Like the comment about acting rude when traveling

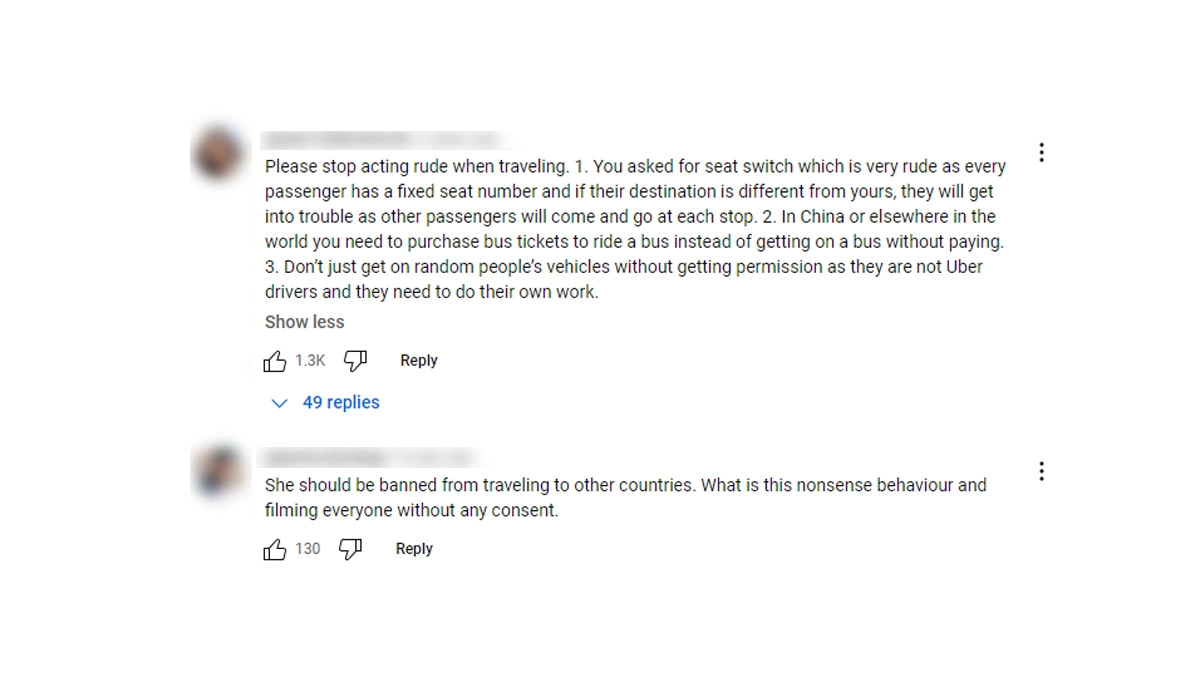[x=274, y=361]
